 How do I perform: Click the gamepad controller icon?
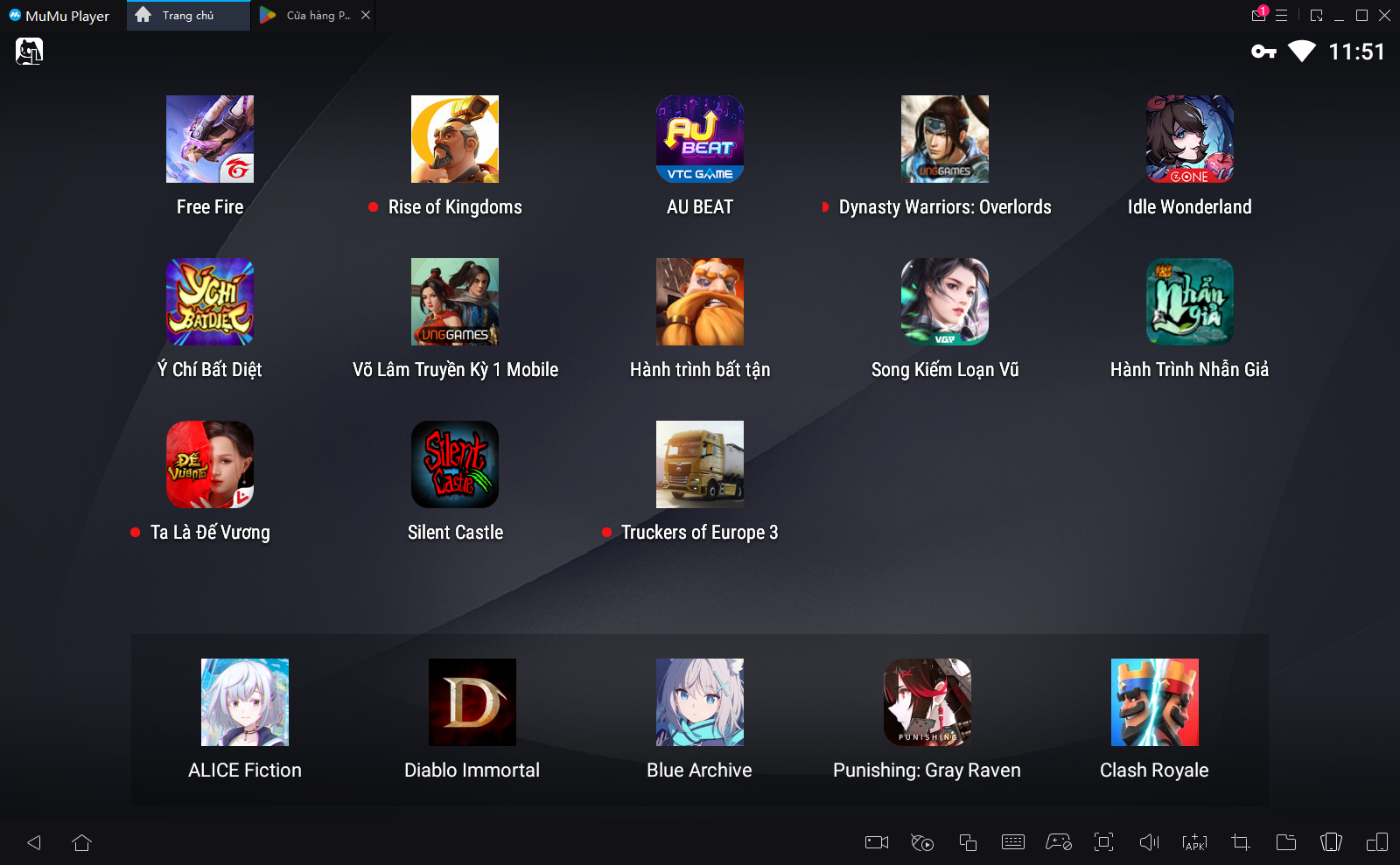coord(1058,842)
